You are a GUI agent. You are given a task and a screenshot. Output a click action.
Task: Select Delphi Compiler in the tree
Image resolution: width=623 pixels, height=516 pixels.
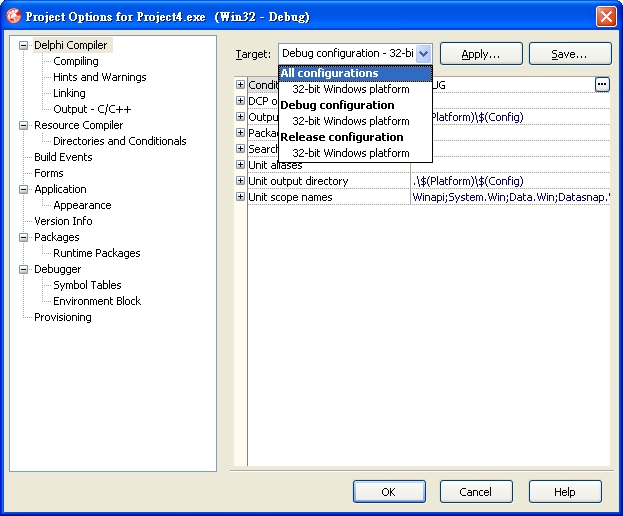71,45
